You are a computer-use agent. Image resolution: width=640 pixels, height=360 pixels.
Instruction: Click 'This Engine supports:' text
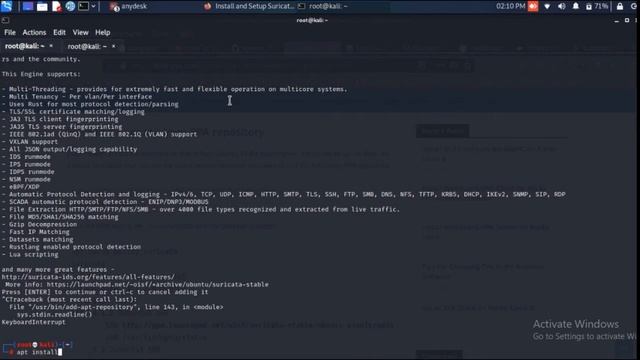[41, 74]
